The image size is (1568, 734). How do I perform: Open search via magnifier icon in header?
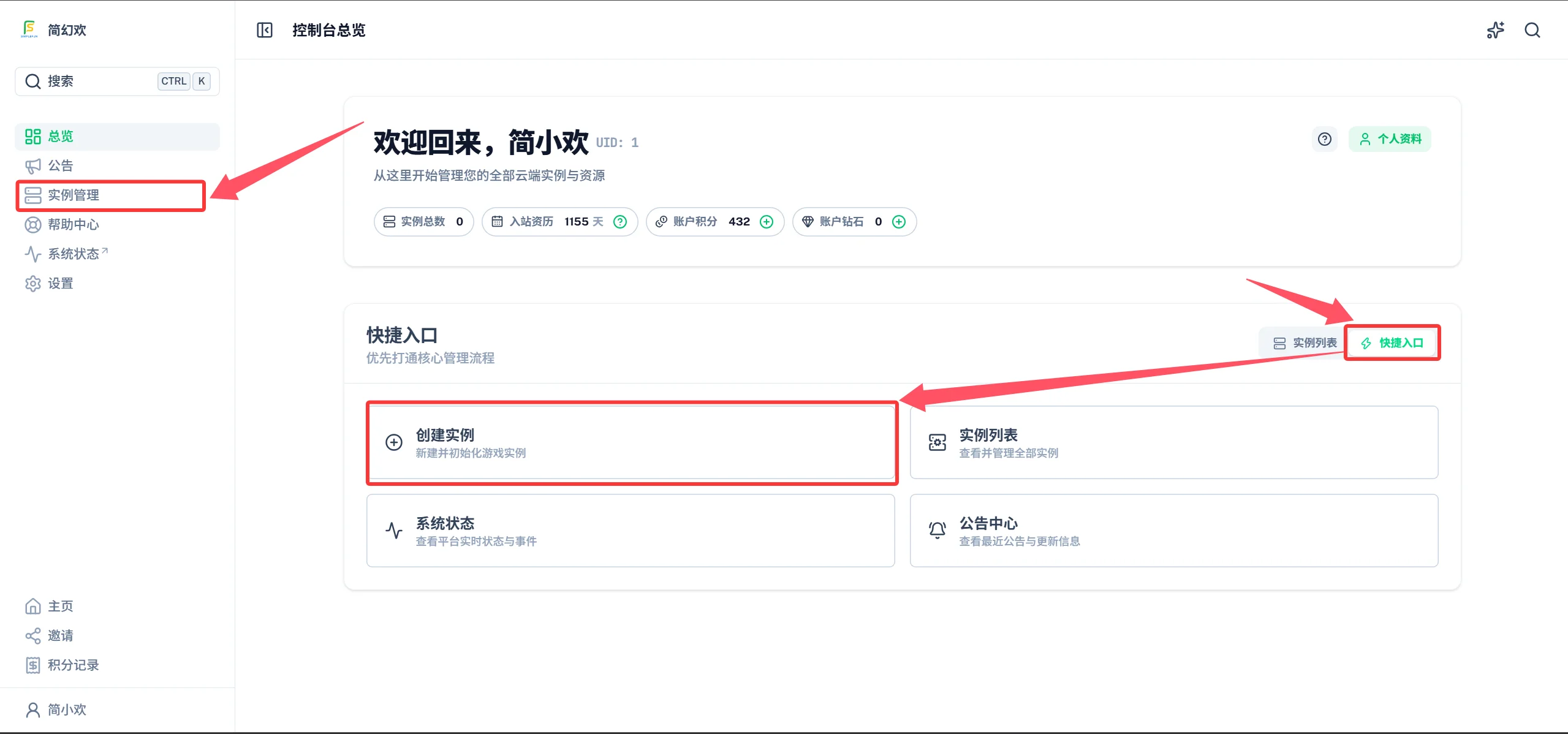(x=1532, y=30)
